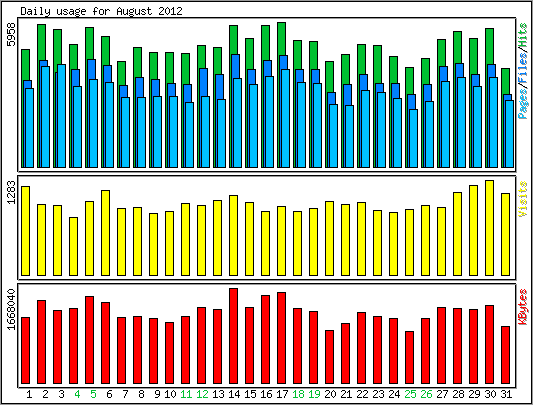Screen dimensions: 533x405
Task: Click the day 25 label on the axis
Action: (410, 394)
